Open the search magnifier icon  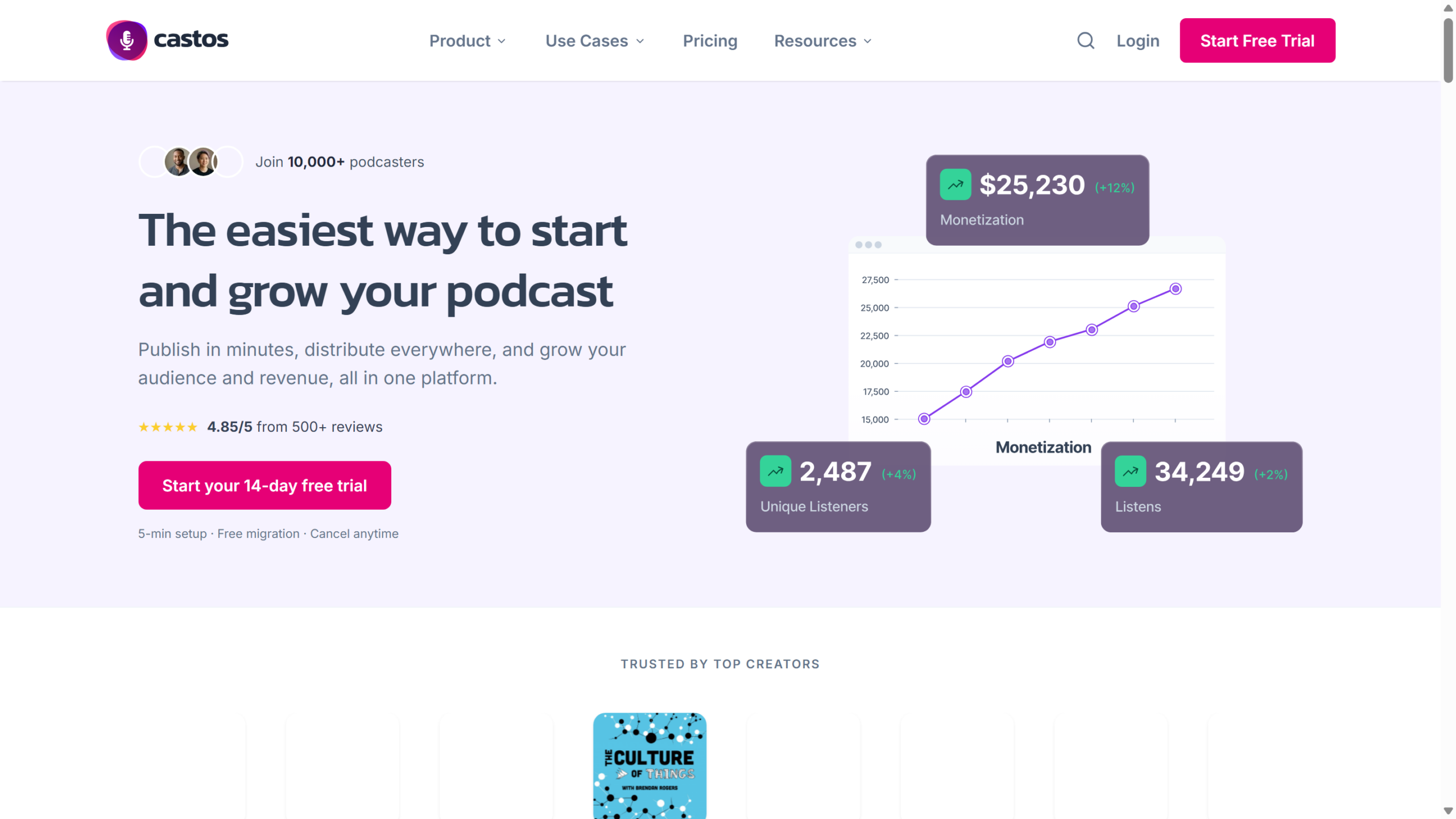click(x=1085, y=40)
